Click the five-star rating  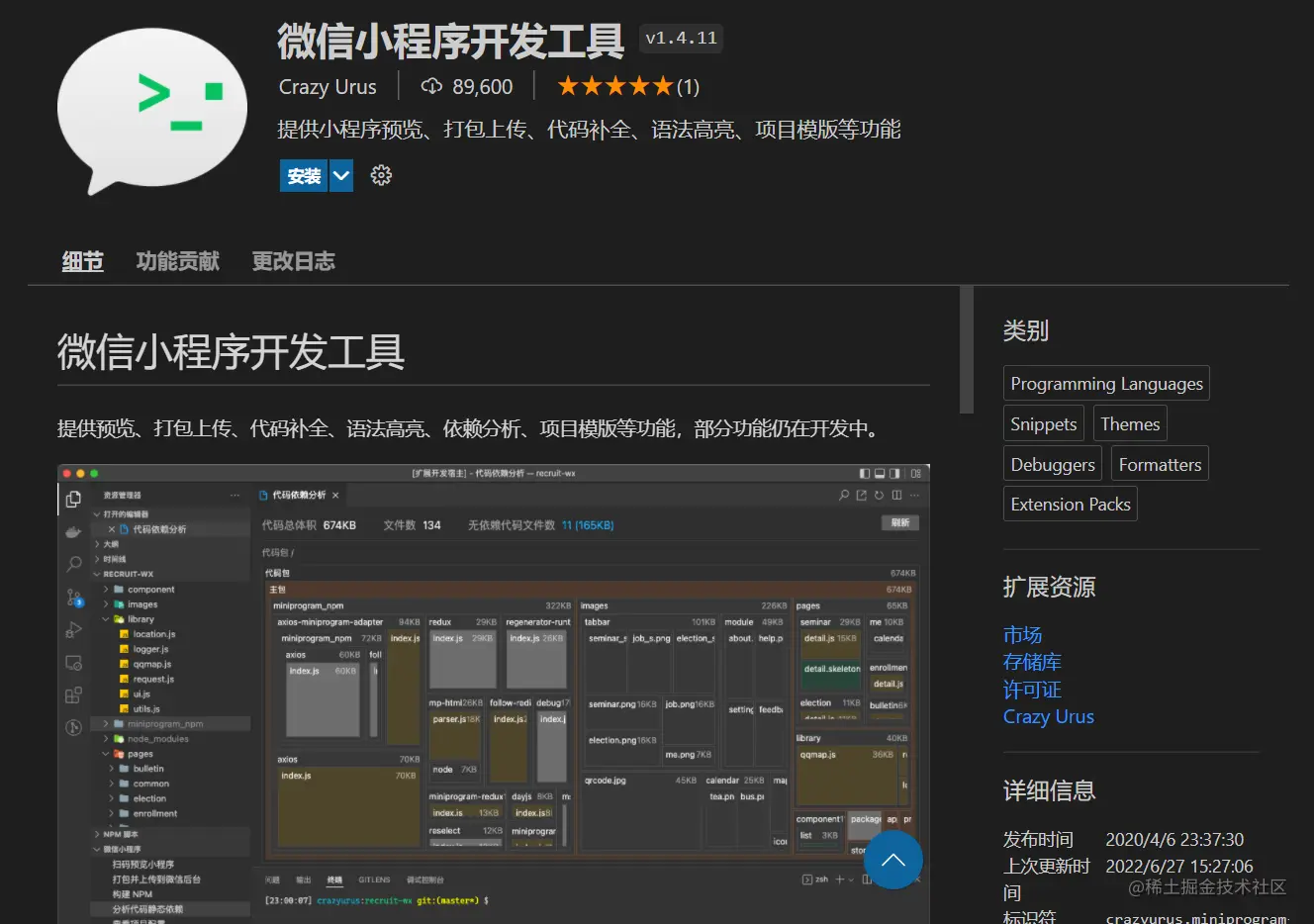click(615, 87)
